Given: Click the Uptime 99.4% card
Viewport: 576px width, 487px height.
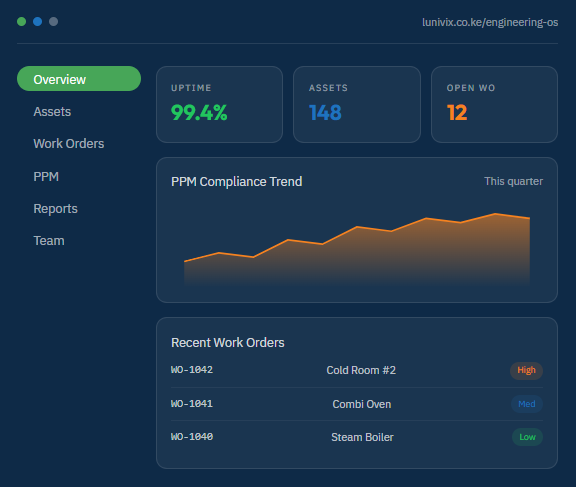Looking at the screenshot, I should 219,104.
